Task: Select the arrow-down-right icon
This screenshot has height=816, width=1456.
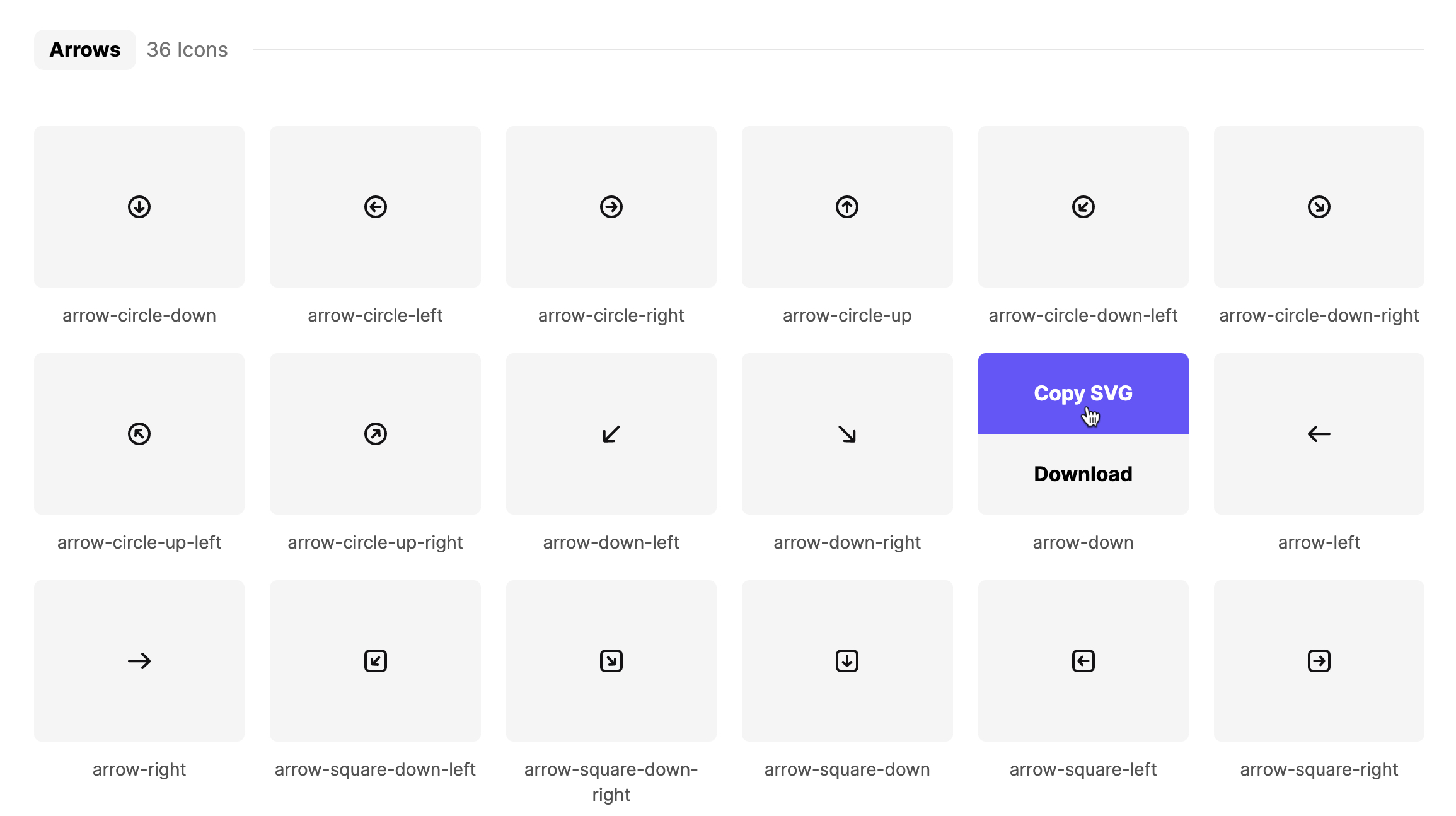Action: [x=847, y=433]
